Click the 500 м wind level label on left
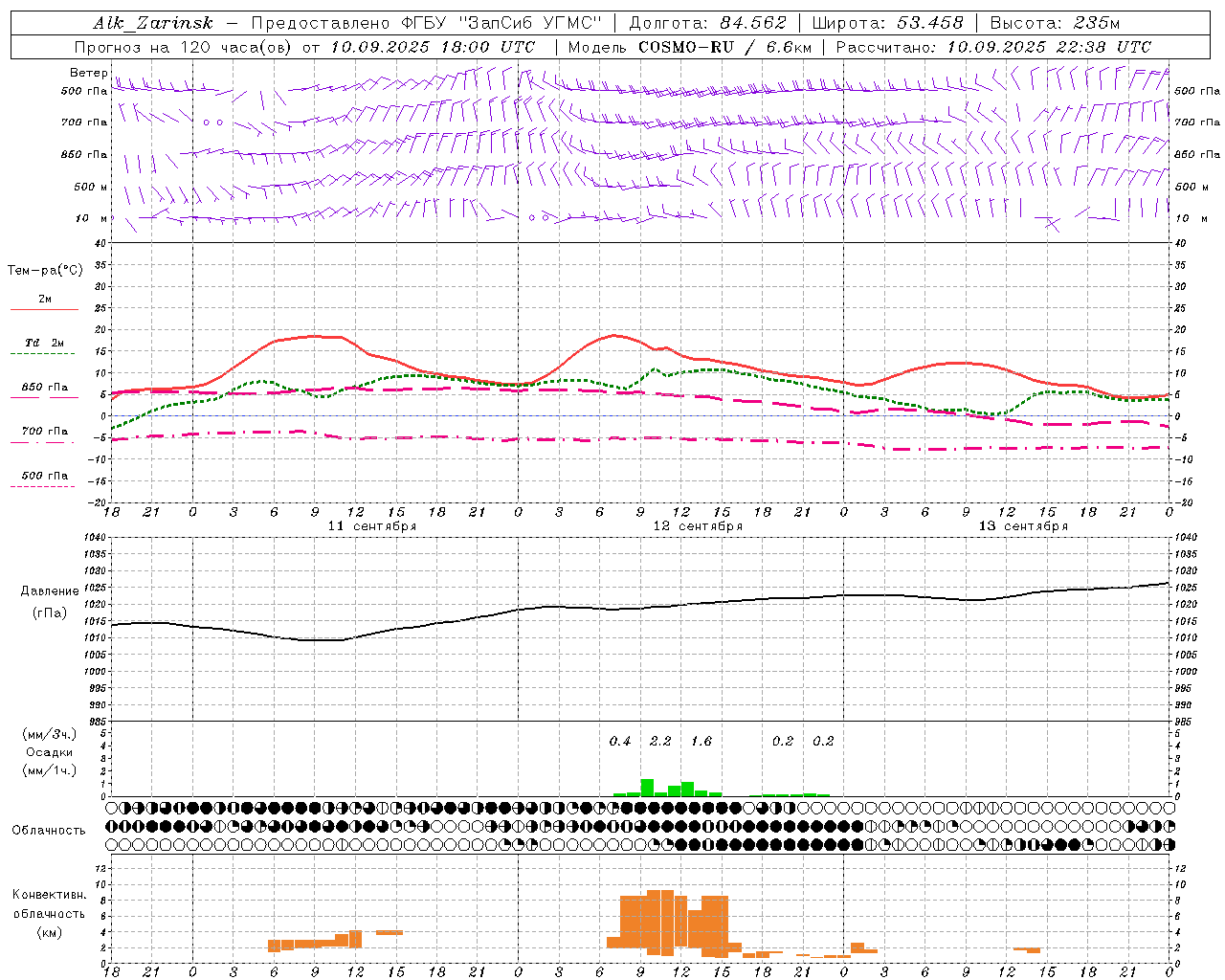 pyautogui.click(x=91, y=188)
